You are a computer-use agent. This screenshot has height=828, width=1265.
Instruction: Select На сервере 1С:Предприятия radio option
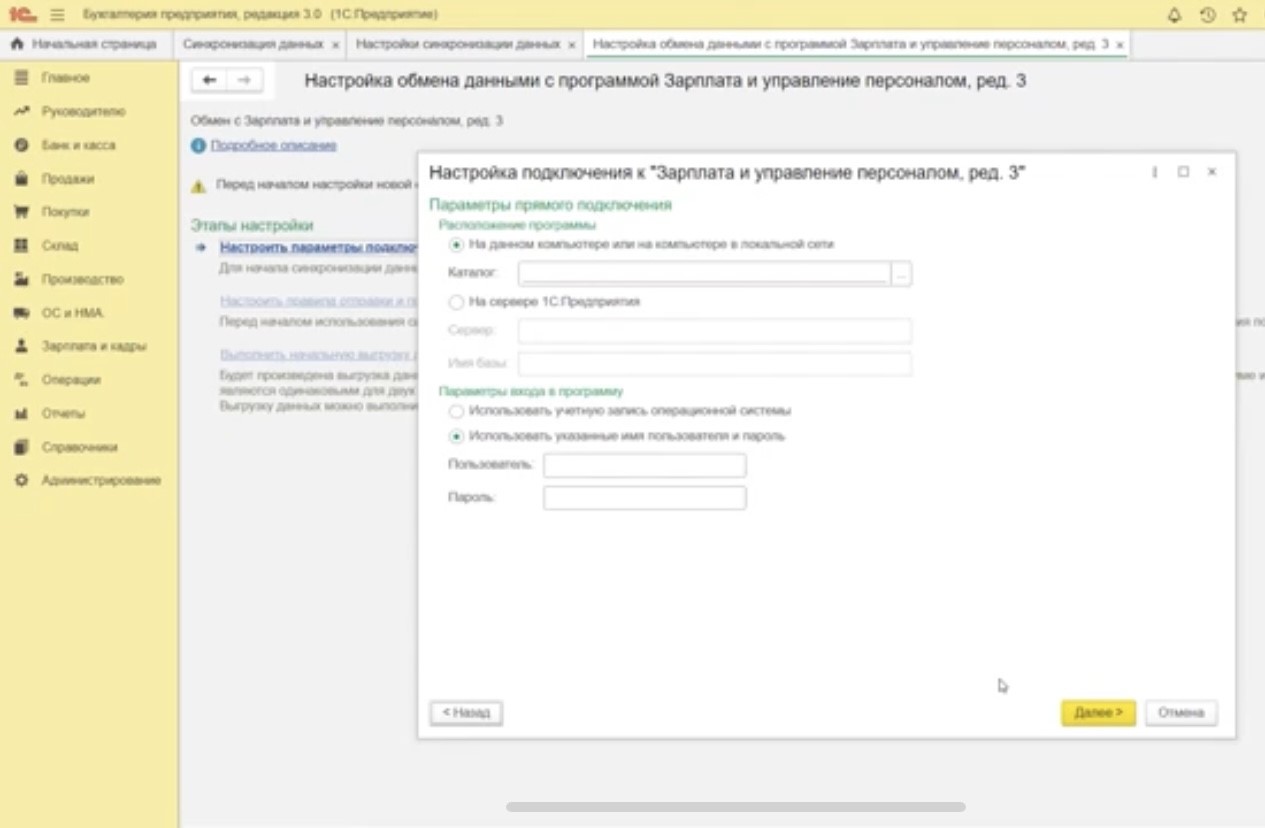pyautogui.click(x=457, y=301)
